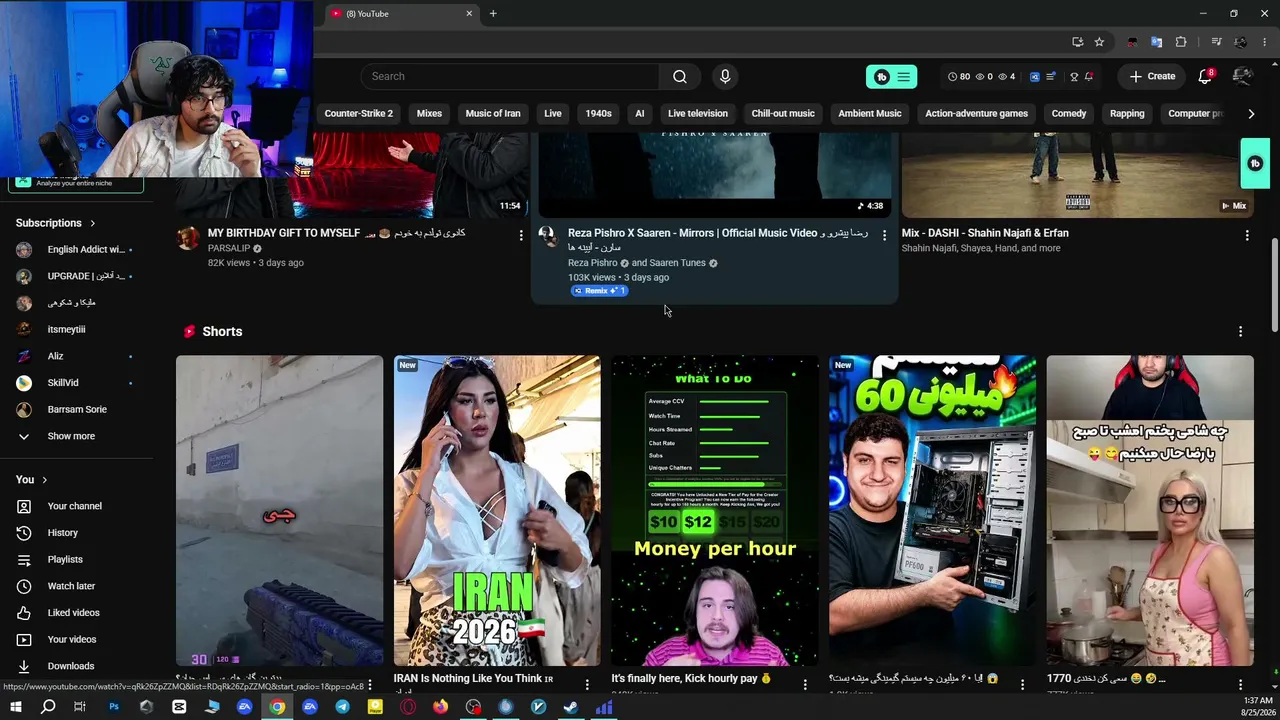1280x720 pixels.
Task: Open the YouTube notifications bell
Action: pos(1205,76)
